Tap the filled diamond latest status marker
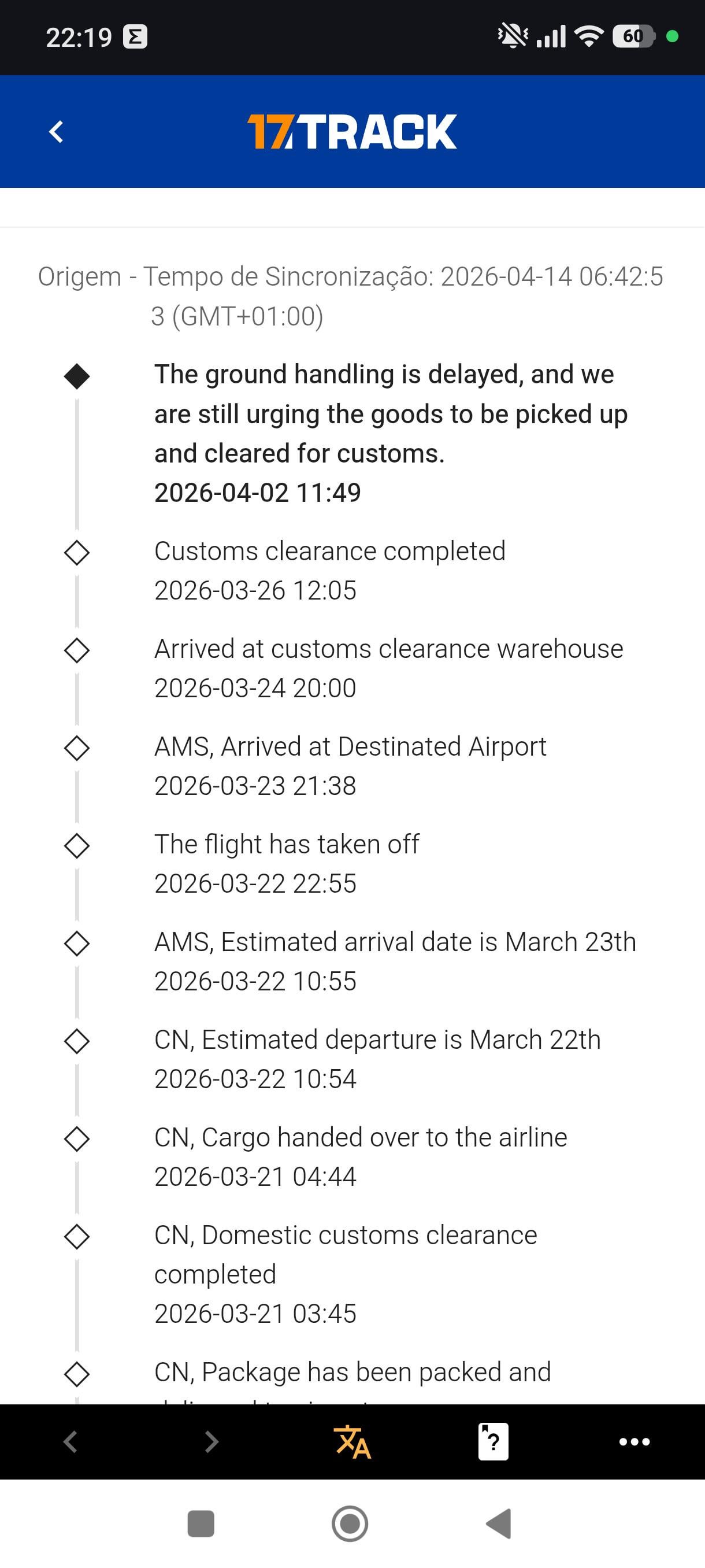This screenshot has width=705, height=1568. coord(77,376)
